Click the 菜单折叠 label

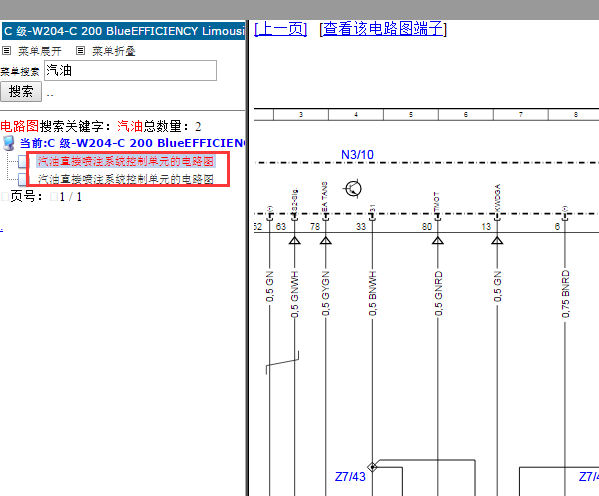click(x=114, y=51)
